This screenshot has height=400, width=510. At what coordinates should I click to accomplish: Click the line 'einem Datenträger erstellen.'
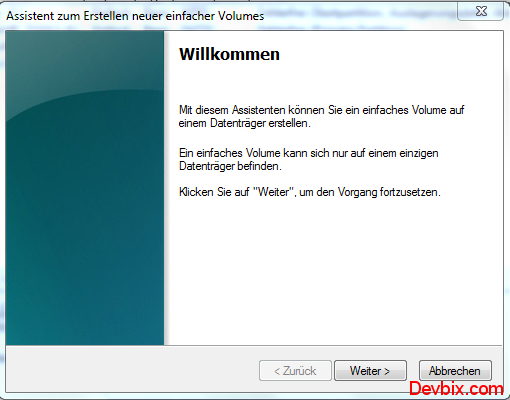click(245, 123)
